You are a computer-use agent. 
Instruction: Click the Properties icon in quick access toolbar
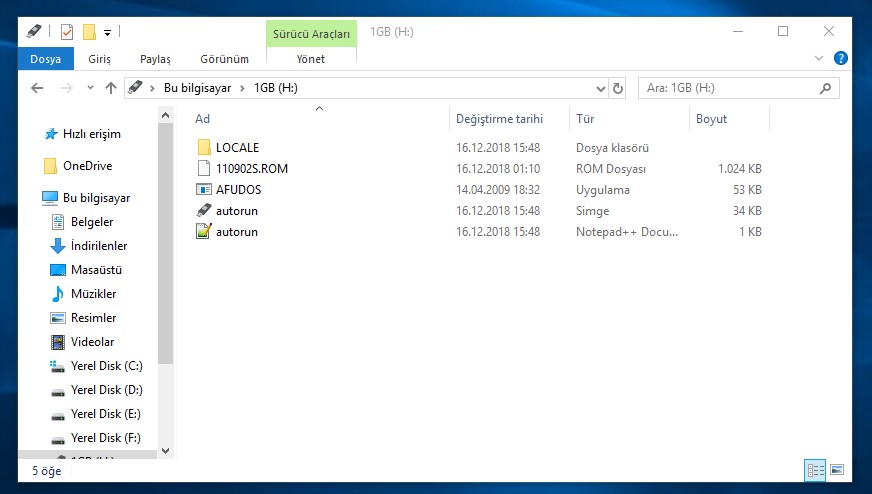67,32
